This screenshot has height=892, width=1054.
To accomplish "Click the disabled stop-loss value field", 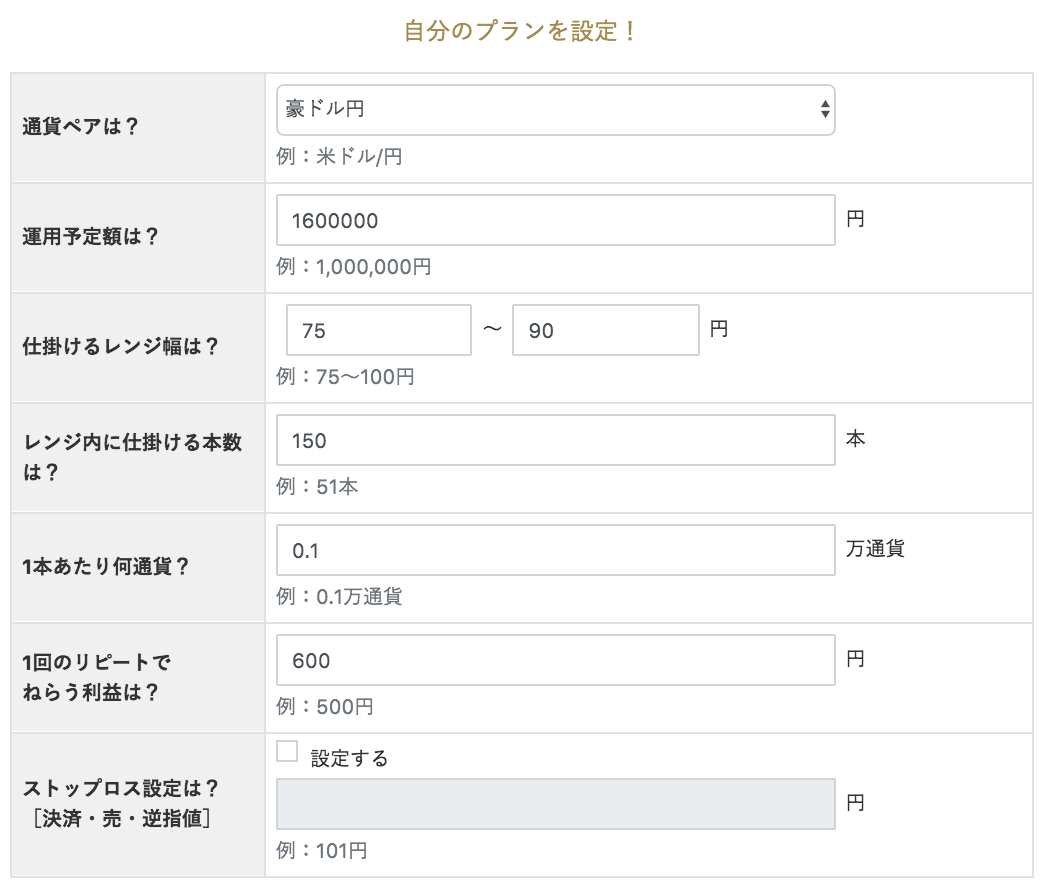I will (x=555, y=804).
